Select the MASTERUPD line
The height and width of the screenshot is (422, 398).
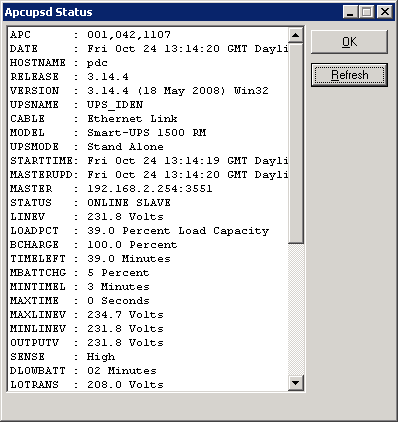coord(149,175)
